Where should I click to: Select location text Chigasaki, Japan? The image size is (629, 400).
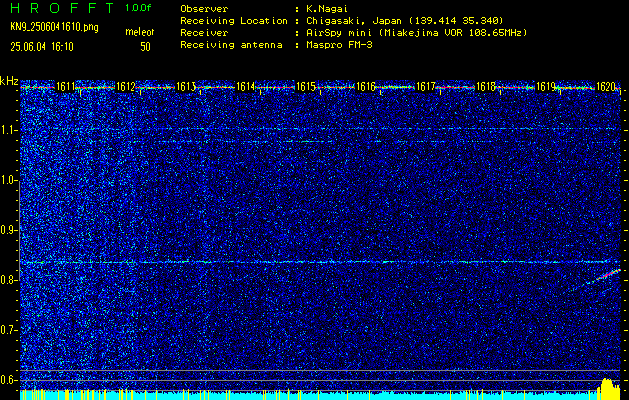click(352, 20)
